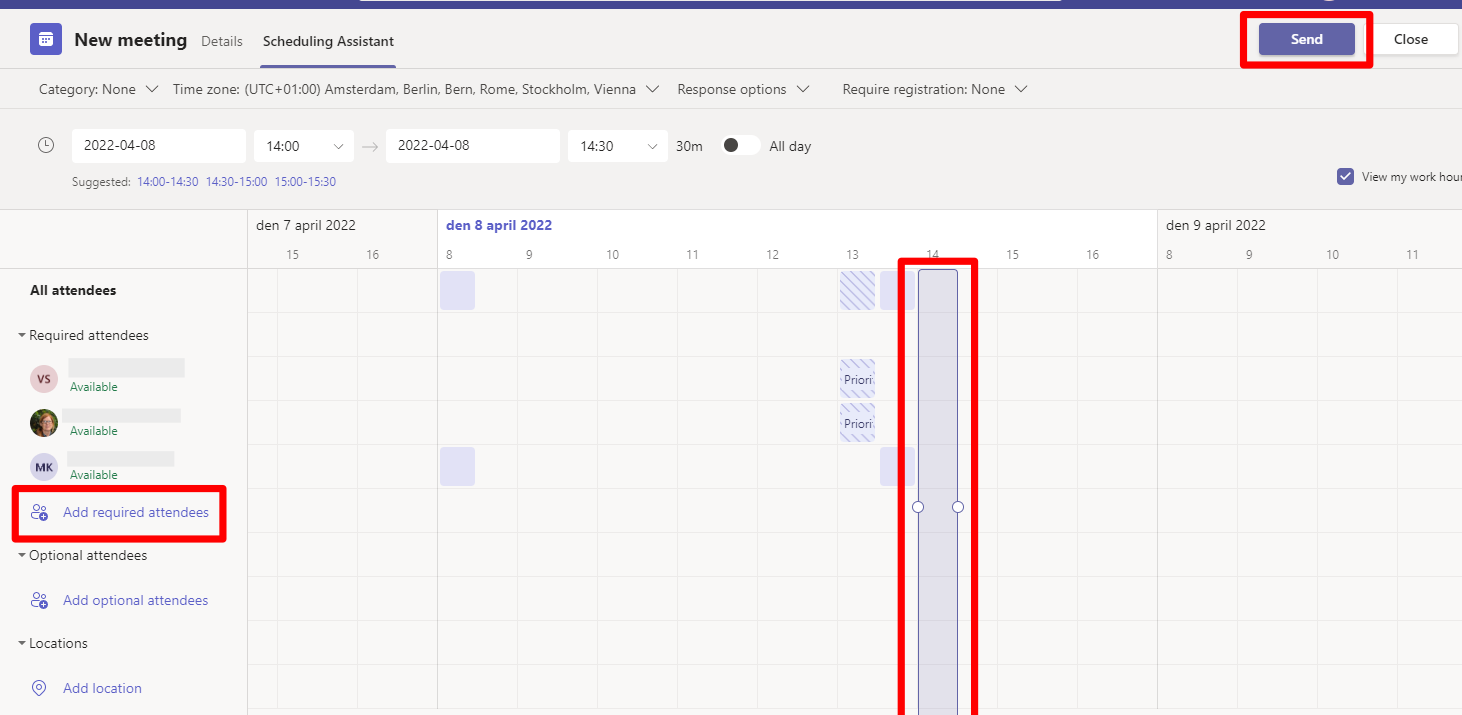The height and width of the screenshot is (715, 1462).
Task: Click the VS attendee avatar
Action: 44,379
